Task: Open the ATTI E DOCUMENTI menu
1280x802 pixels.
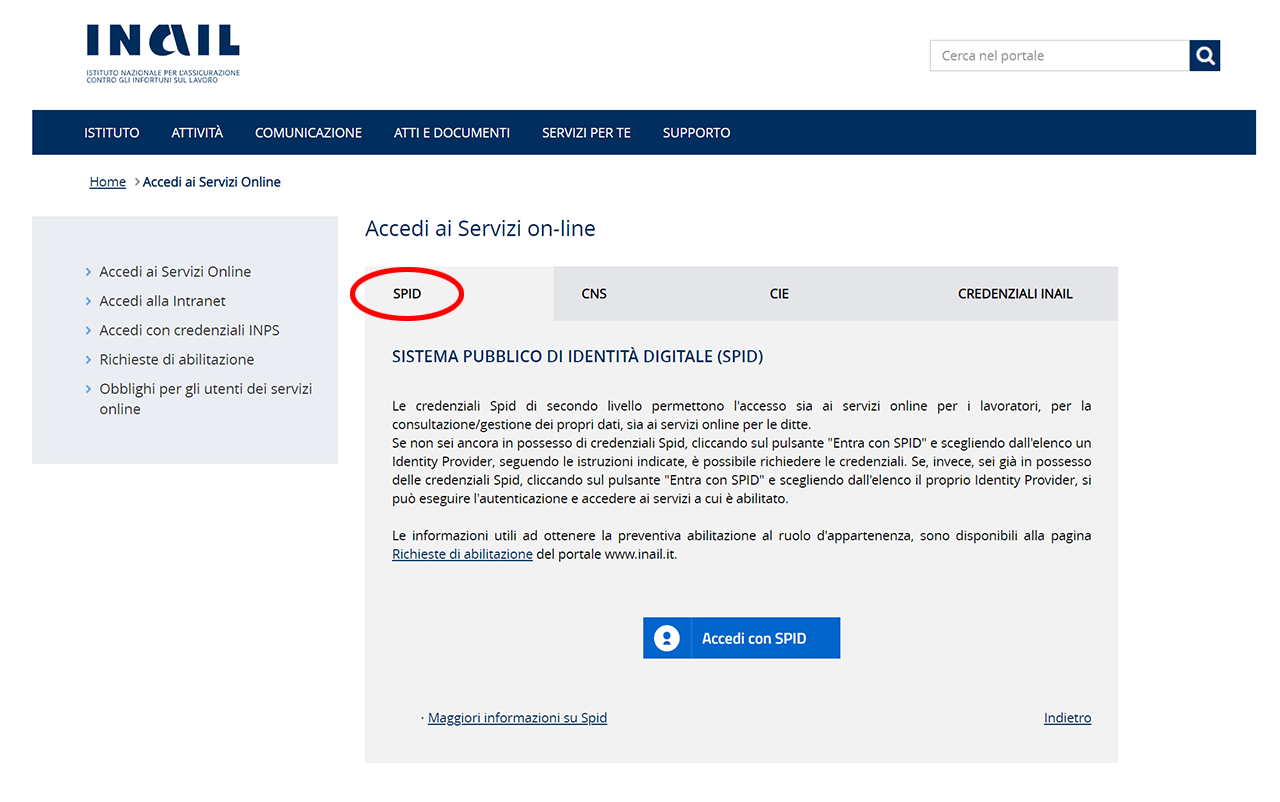Action: coord(452,133)
